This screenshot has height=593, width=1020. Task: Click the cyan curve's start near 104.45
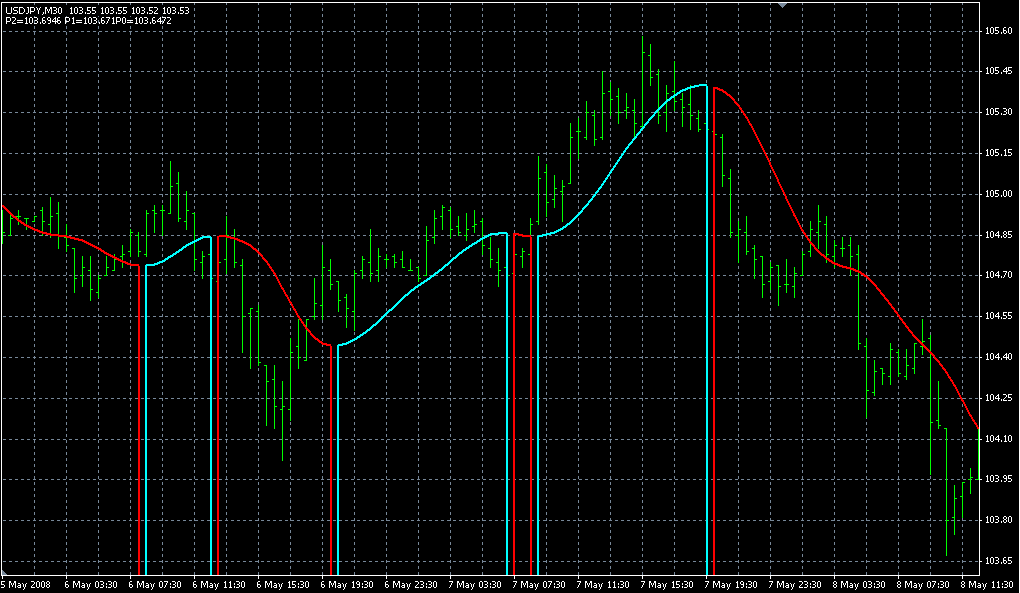click(340, 344)
